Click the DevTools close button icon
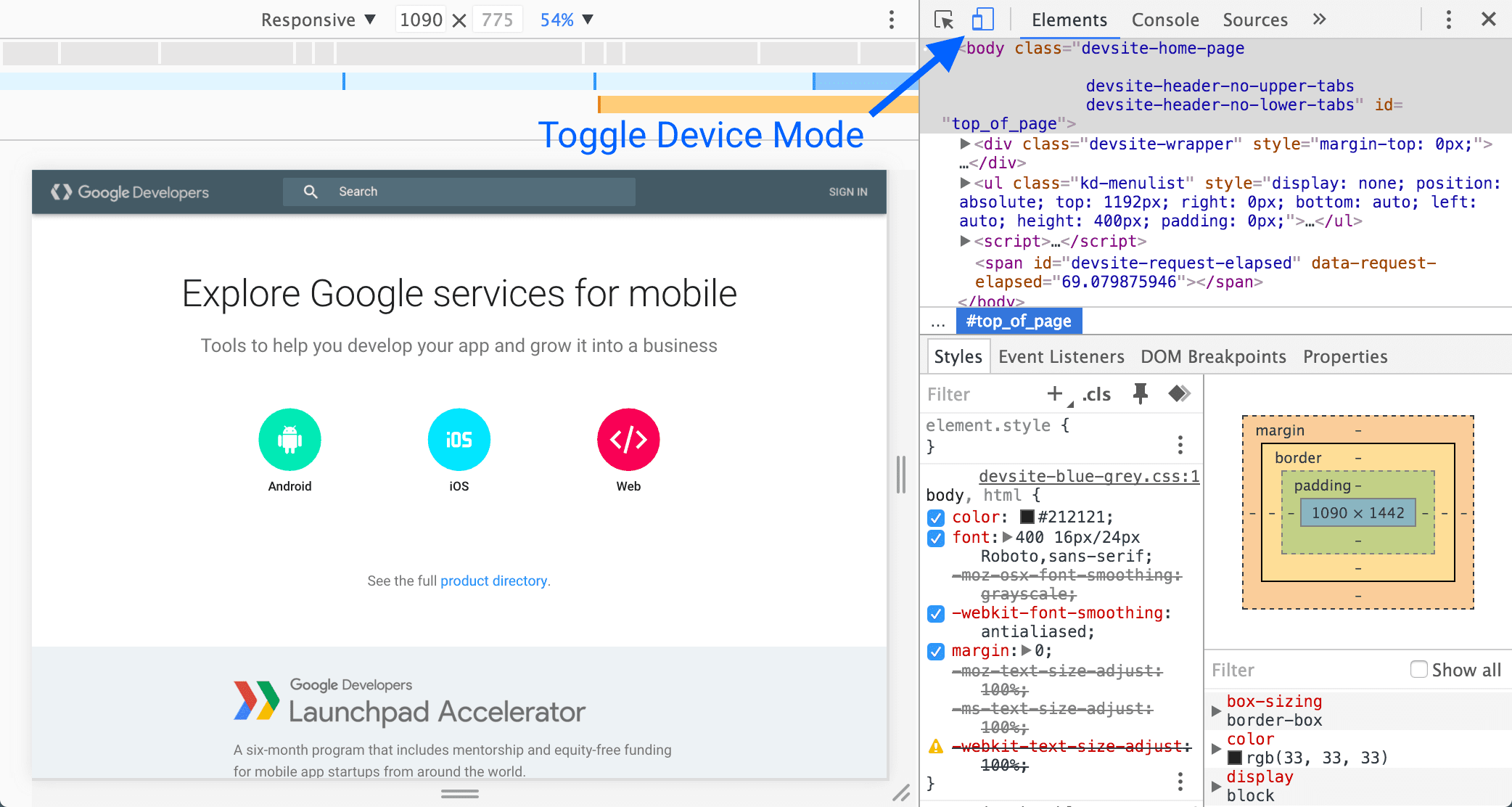The image size is (1512, 807). 1489,19
